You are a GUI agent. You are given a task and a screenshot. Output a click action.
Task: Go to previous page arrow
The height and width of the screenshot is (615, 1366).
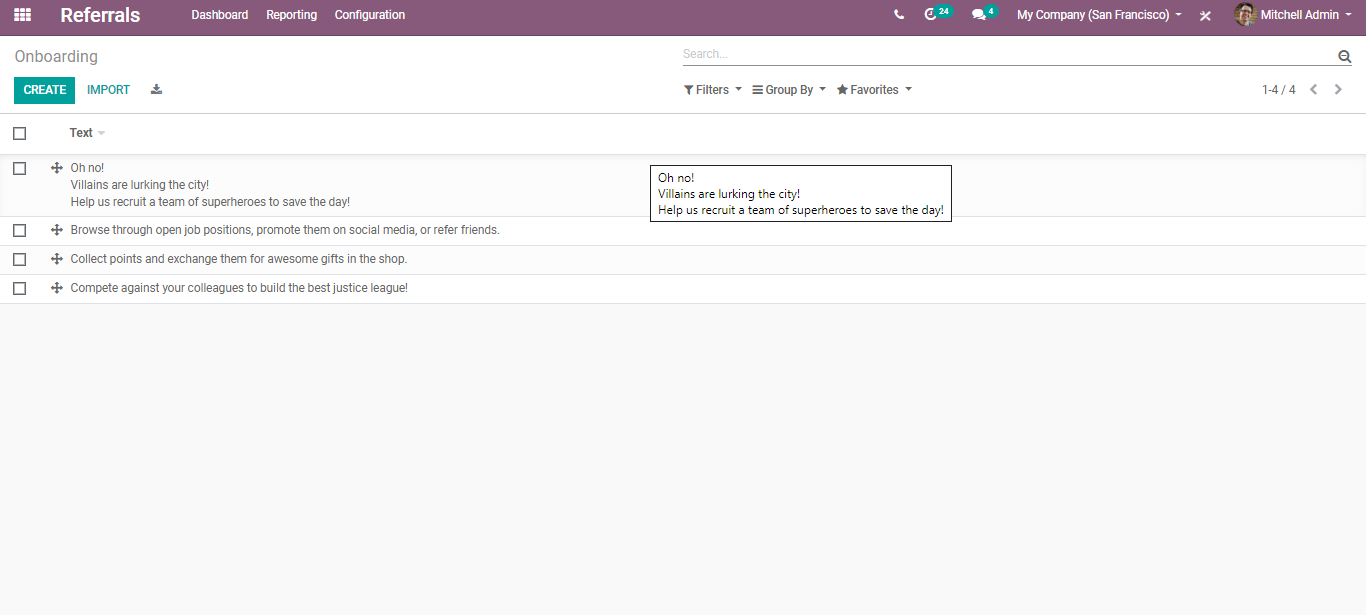[x=1314, y=90]
